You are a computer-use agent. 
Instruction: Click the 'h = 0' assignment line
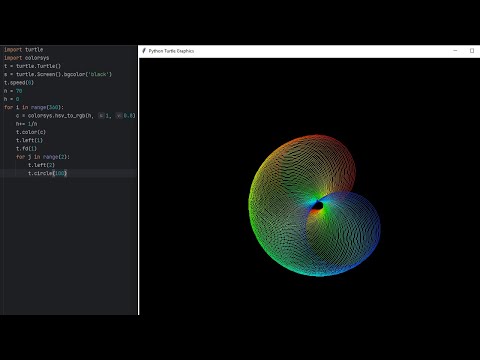[x=12, y=99]
